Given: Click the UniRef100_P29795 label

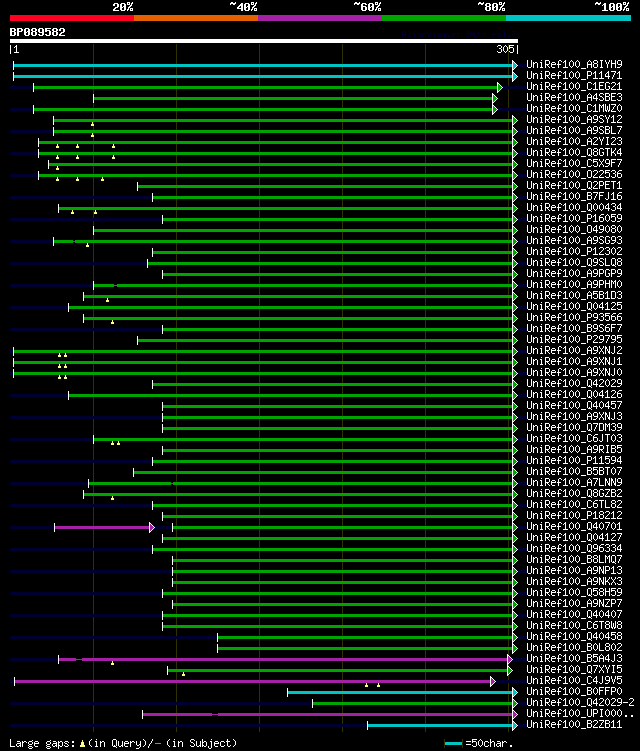Looking at the screenshot, I should (x=574, y=340).
